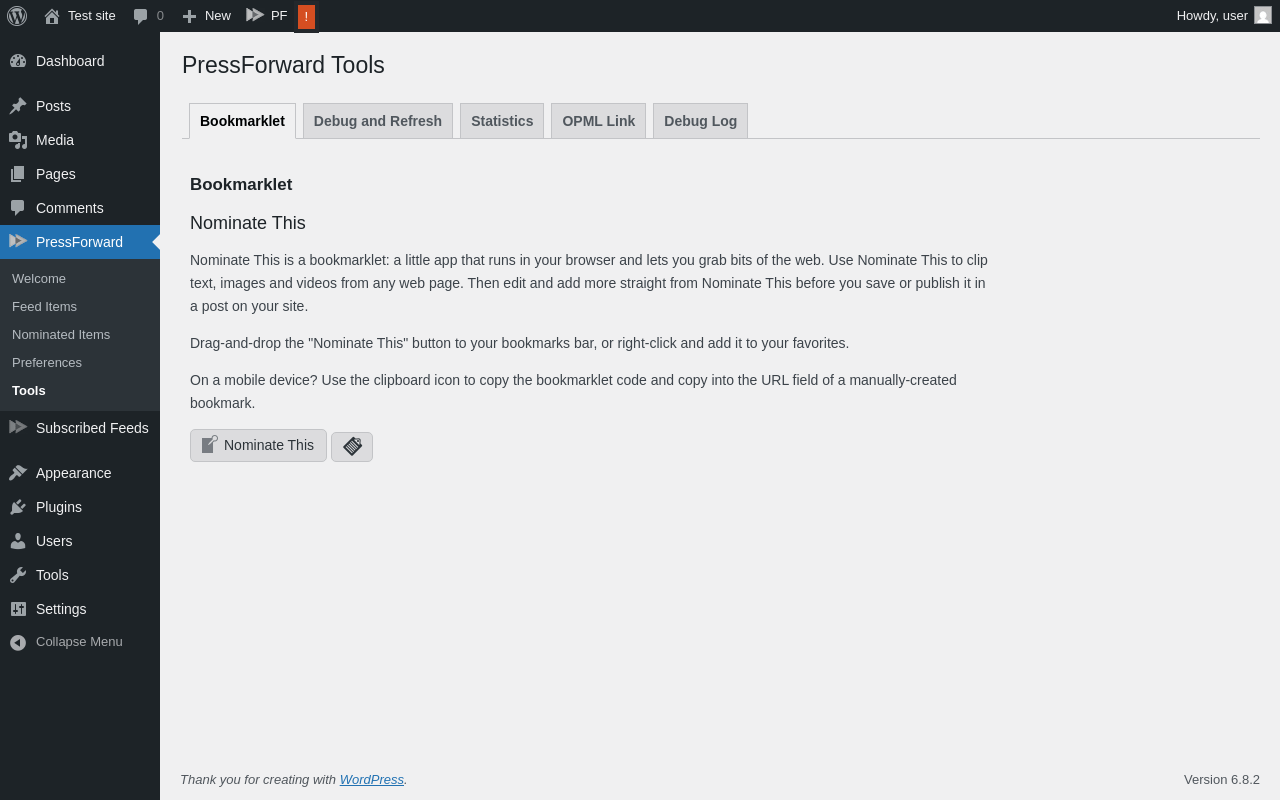Click the WordPress logo icon
This screenshot has width=1280, height=800.
(17, 16)
